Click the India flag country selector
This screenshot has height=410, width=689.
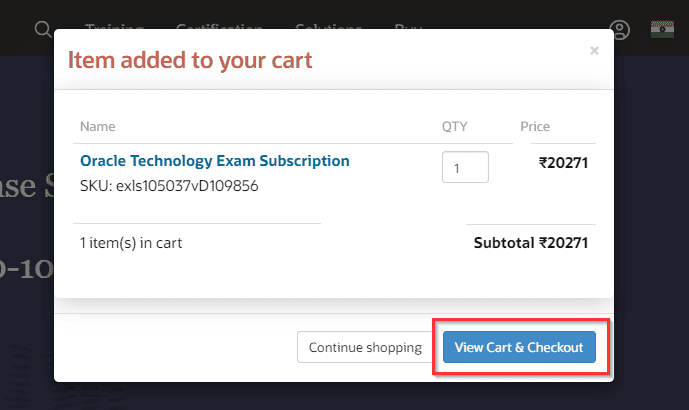click(663, 29)
